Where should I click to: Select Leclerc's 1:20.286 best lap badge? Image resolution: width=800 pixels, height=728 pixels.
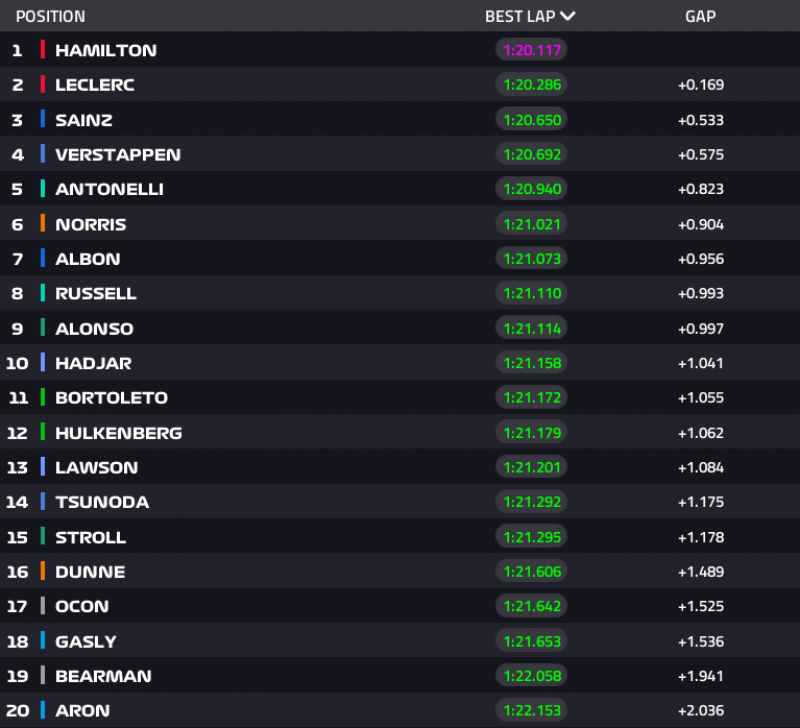point(531,85)
